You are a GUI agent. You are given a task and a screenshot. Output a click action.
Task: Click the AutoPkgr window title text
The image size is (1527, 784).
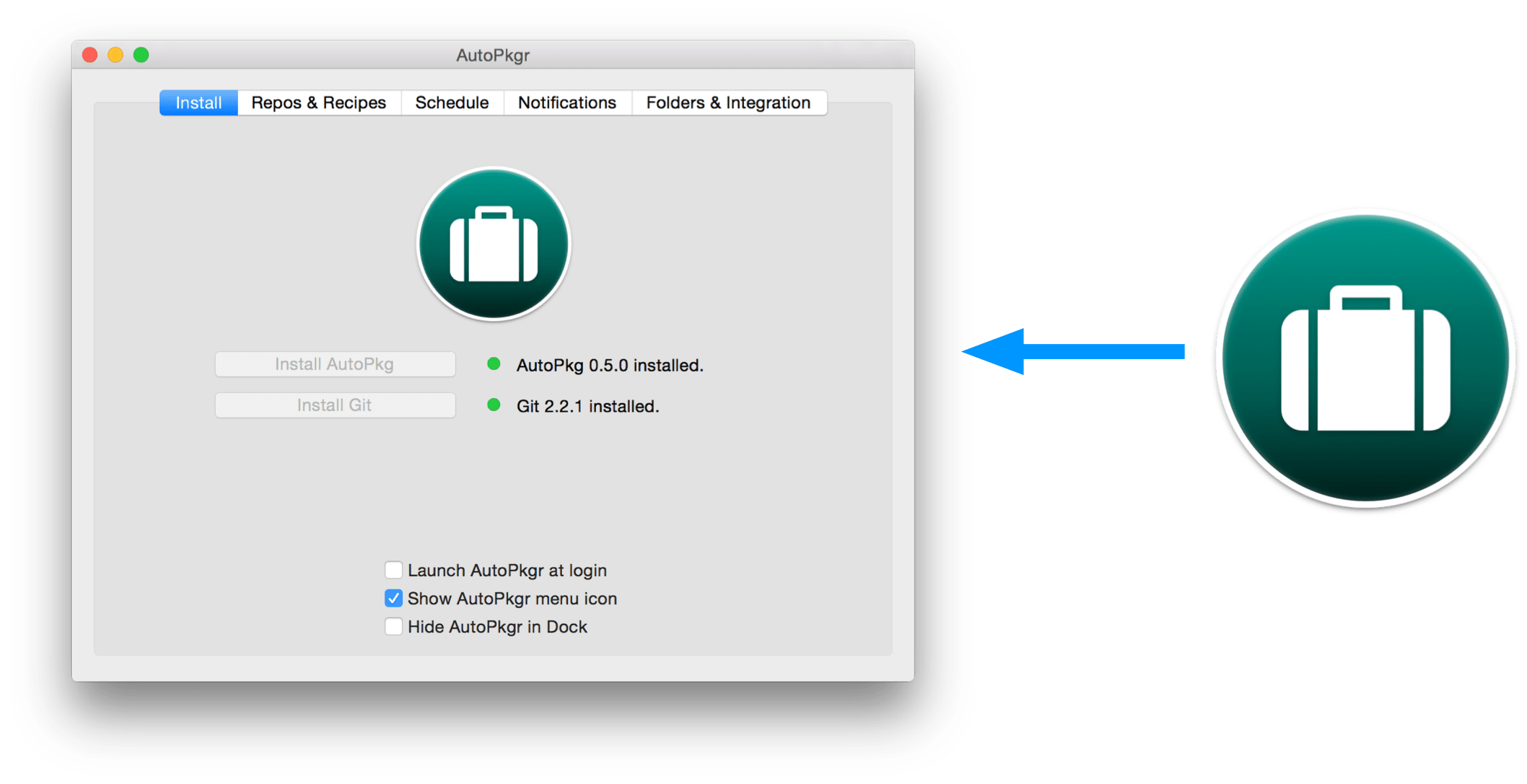(493, 56)
